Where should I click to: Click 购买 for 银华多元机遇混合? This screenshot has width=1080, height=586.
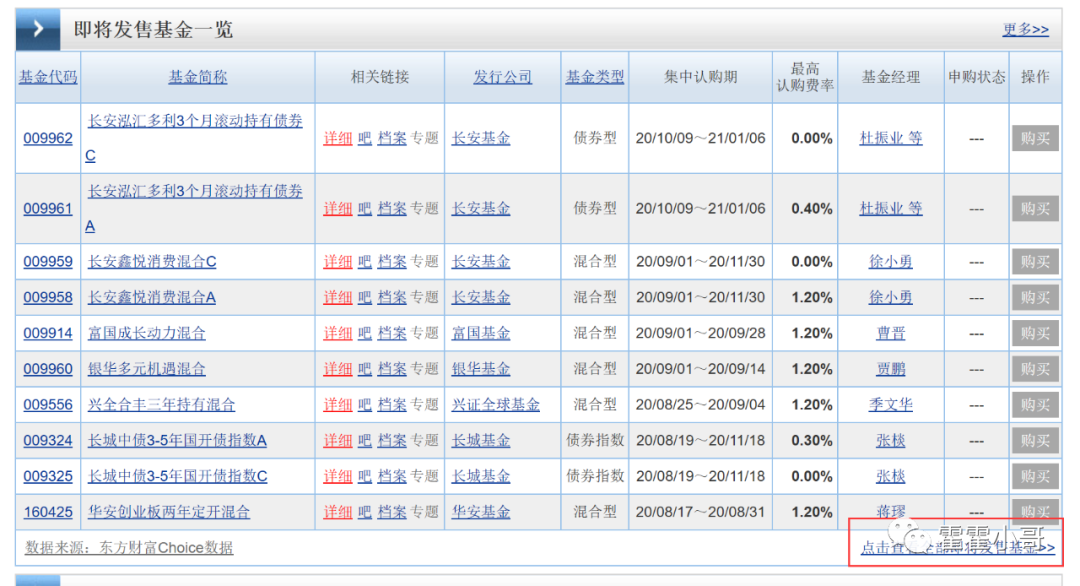tap(1035, 369)
